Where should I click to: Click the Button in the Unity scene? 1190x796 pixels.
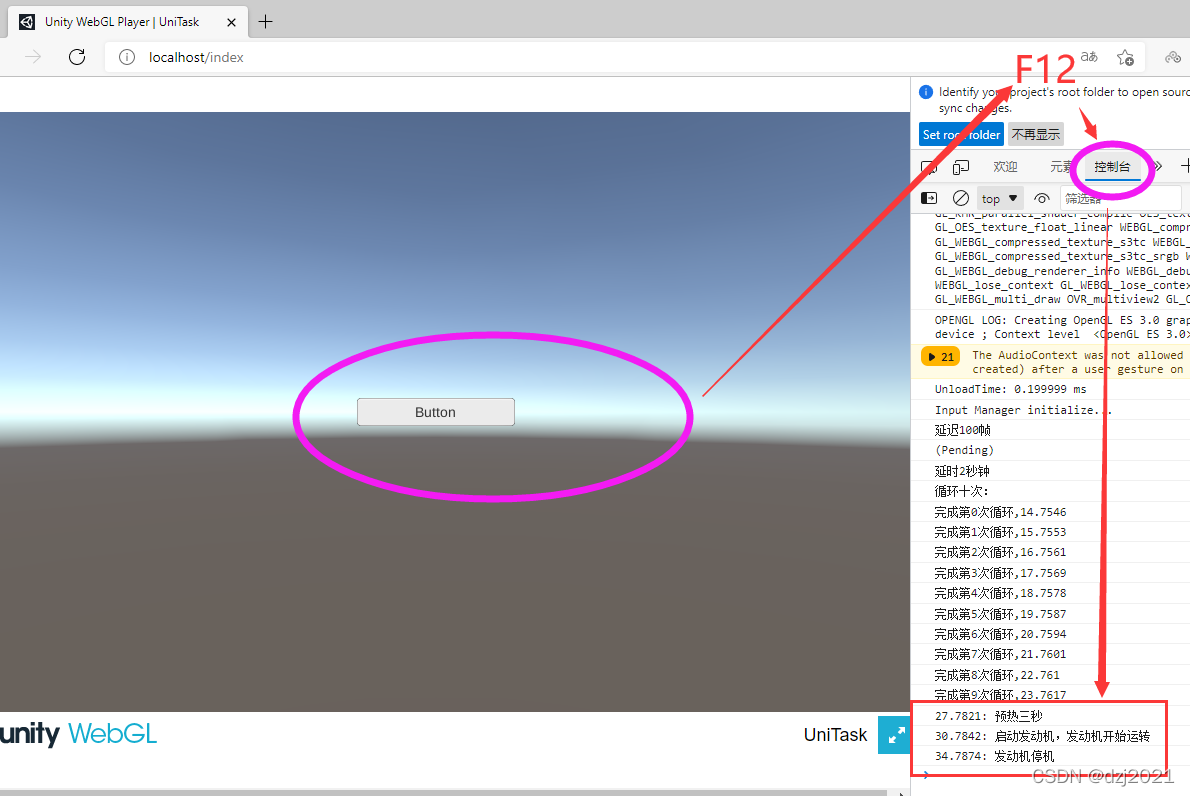[436, 412]
